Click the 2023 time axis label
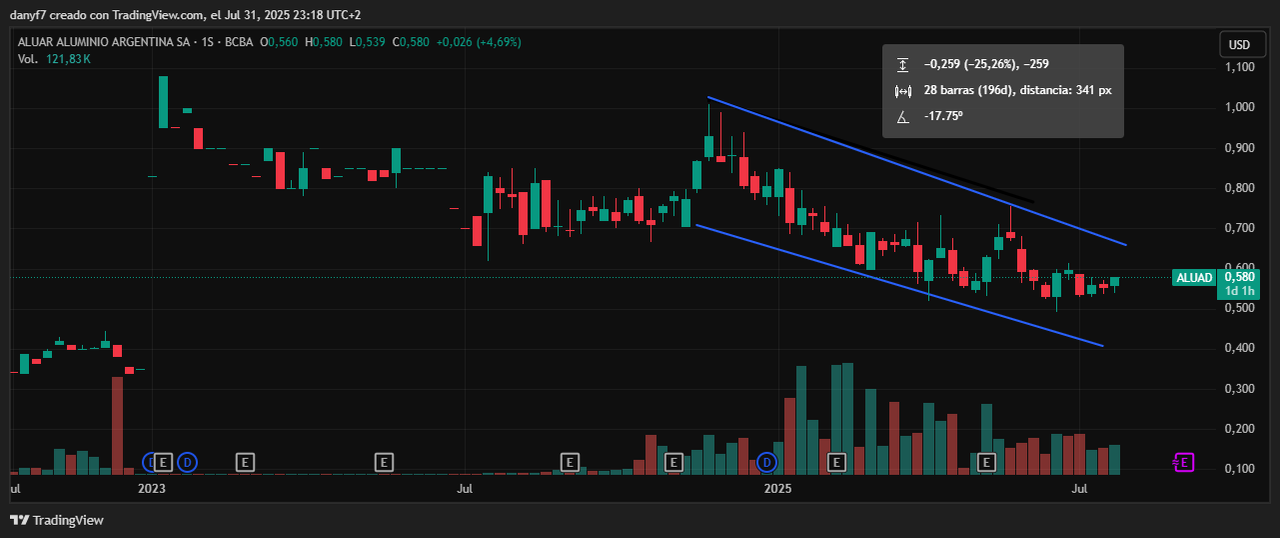1280x538 pixels. click(x=152, y=489)
